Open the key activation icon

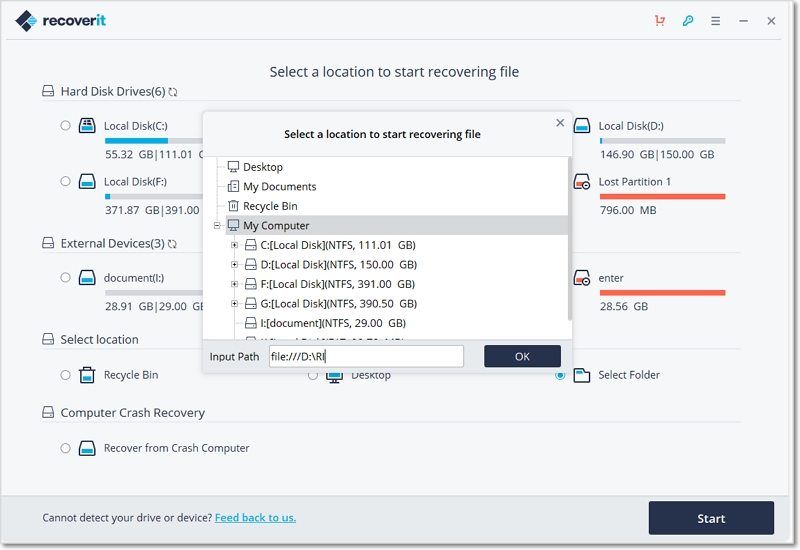coord(688,20)
